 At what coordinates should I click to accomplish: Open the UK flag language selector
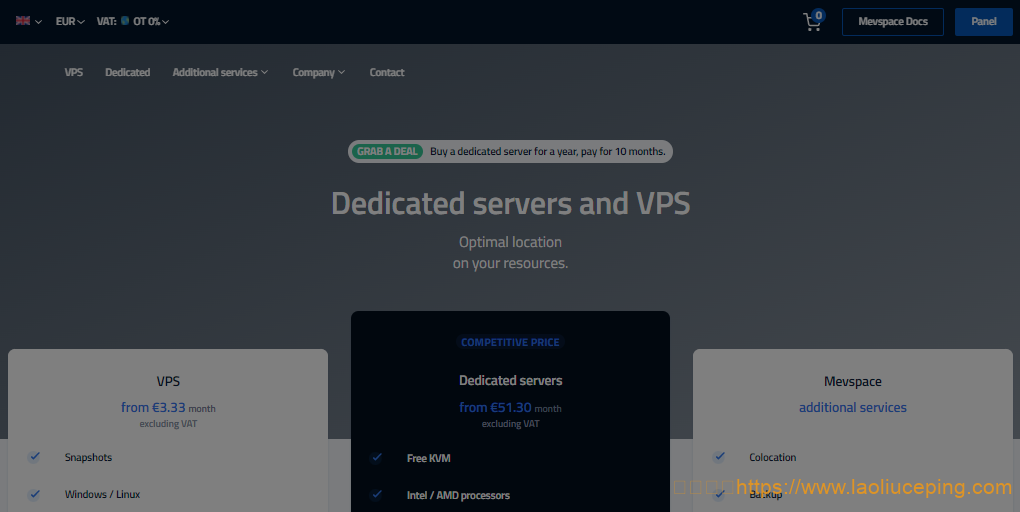pyautogui.click(x=29, y=21)
